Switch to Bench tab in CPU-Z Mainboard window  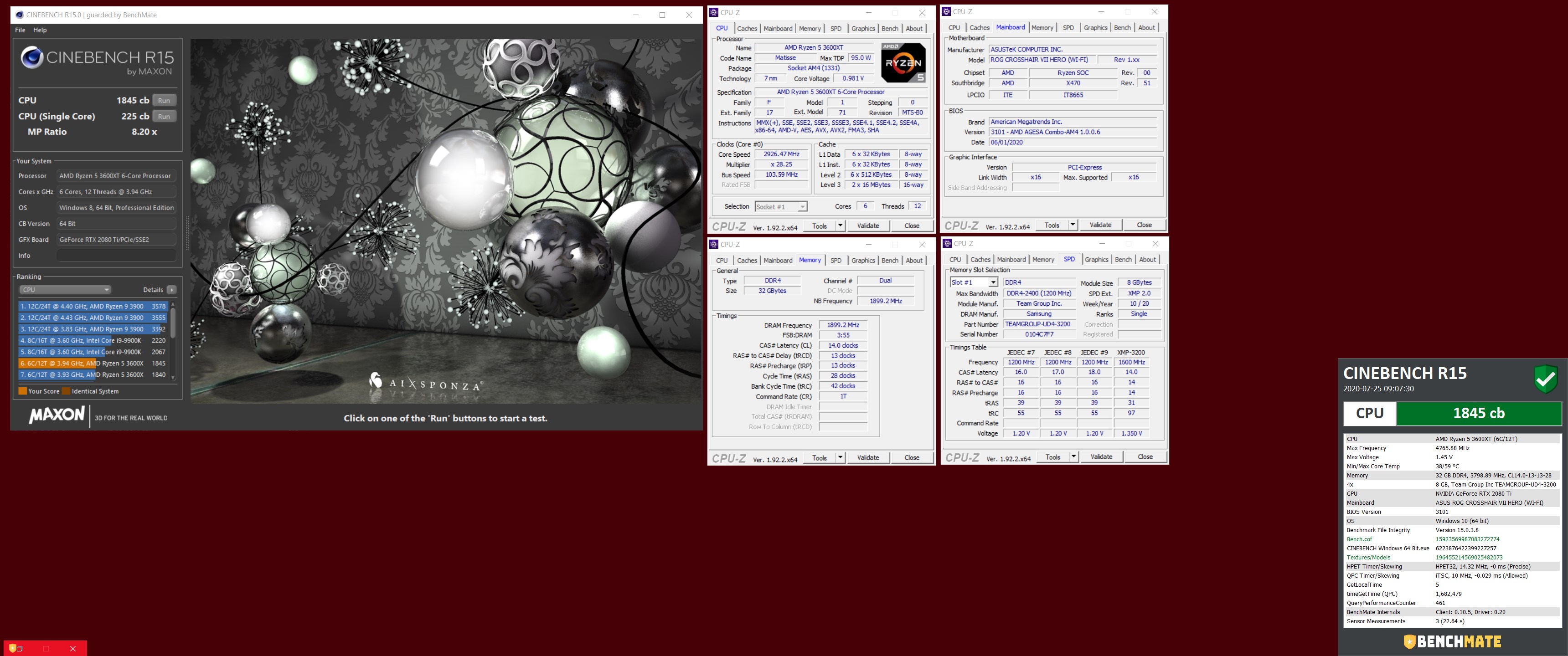pos(1122,28)
